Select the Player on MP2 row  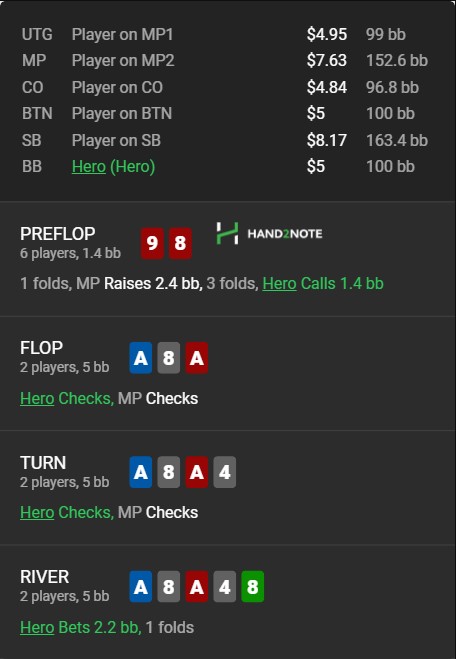(225, 61)
